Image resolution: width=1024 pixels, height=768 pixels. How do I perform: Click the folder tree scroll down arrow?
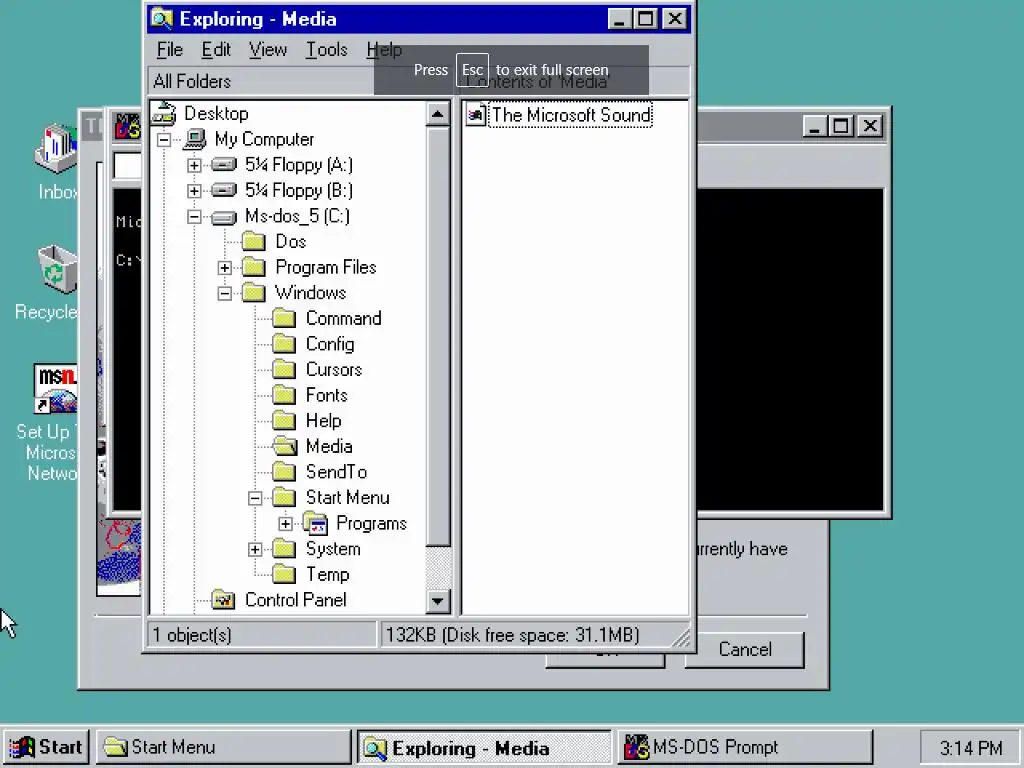pyautogui.click(x=438, y=601)
